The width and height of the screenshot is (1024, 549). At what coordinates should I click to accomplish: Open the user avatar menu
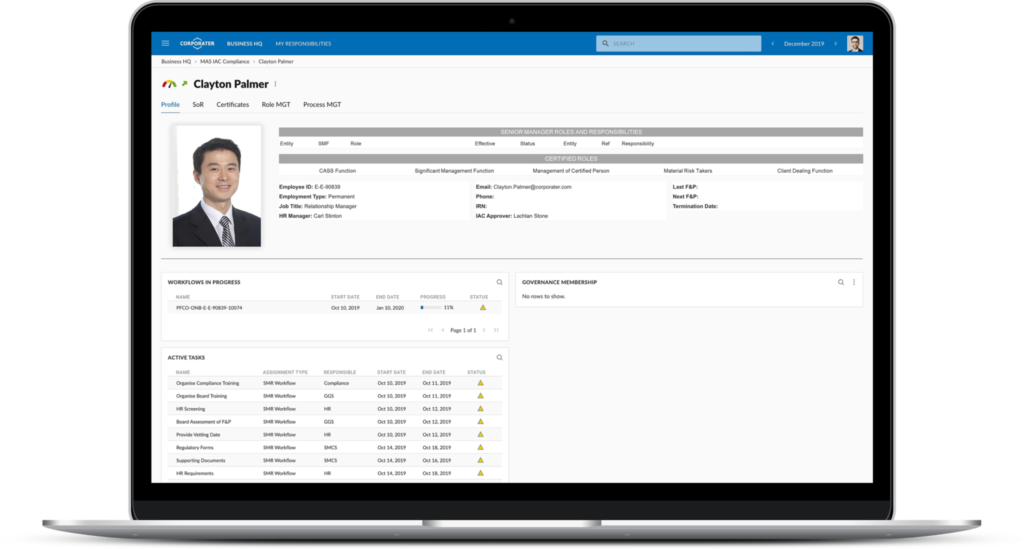855,44
